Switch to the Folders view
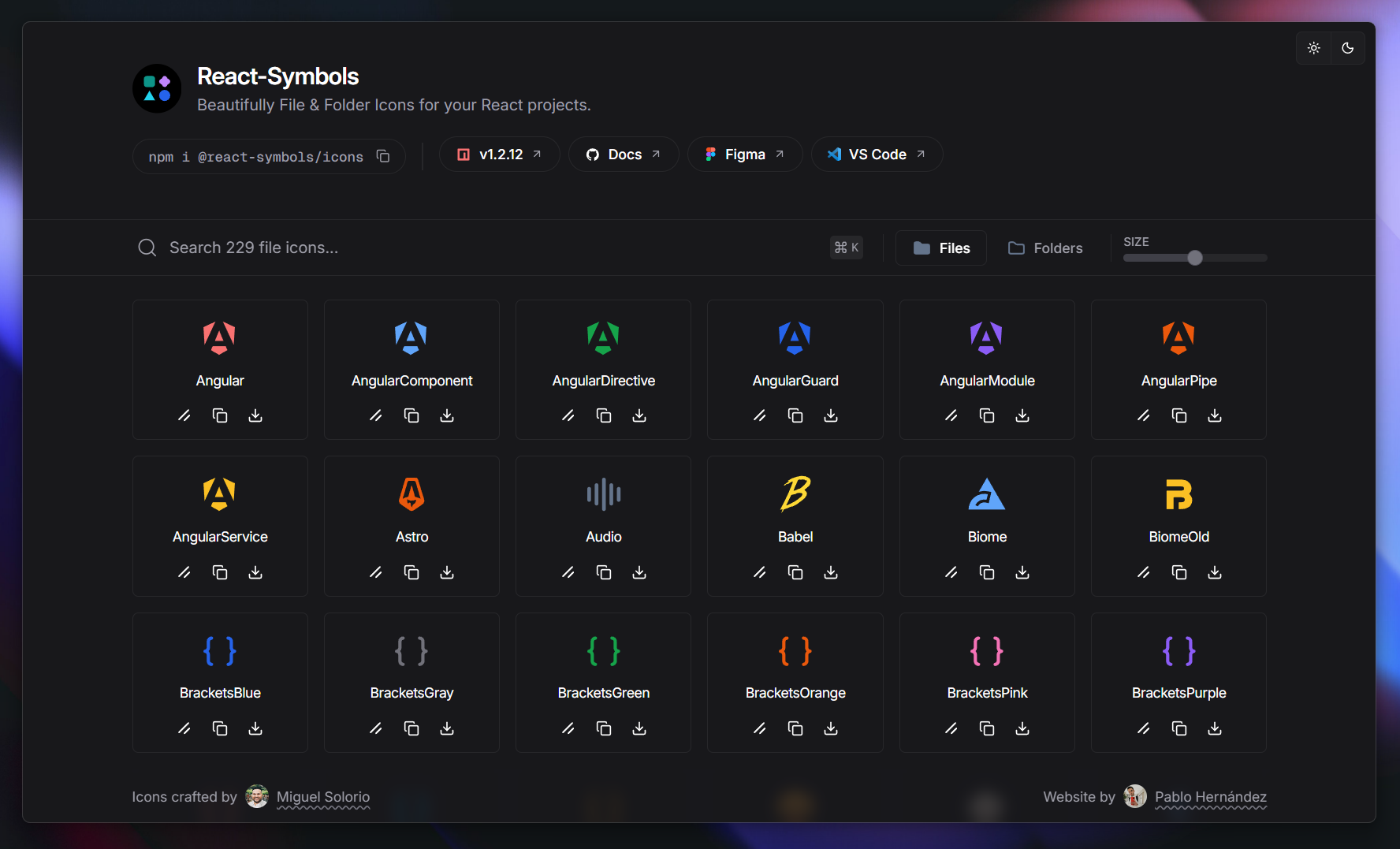Image resolution: width=1400 pixels, height=849 pixels. (1045, 248)
